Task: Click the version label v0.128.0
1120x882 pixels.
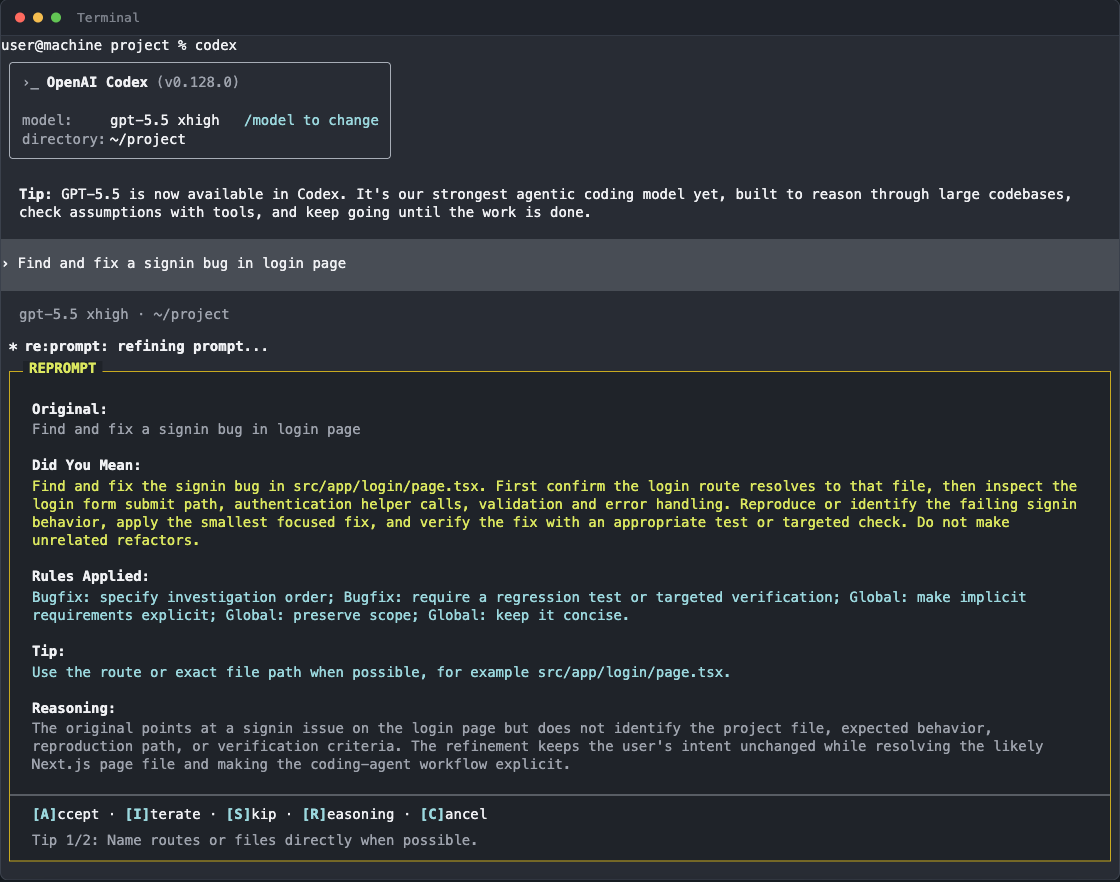Action: coord(198,82)
